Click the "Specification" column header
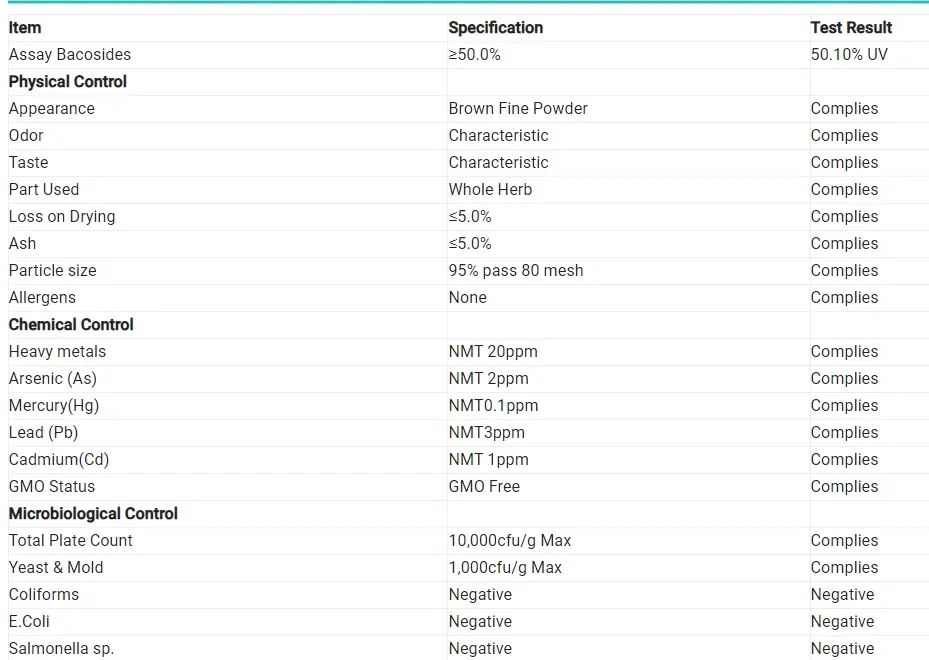The image size is (929, 660). click(495, 28)
